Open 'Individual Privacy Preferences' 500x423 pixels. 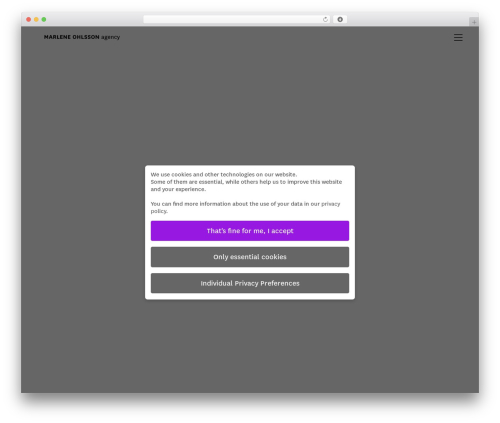(x=250, y=283)
